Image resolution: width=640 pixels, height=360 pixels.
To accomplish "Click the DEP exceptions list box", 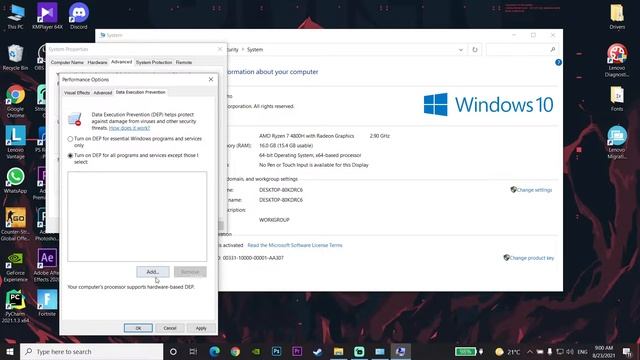I will (137, 216).
